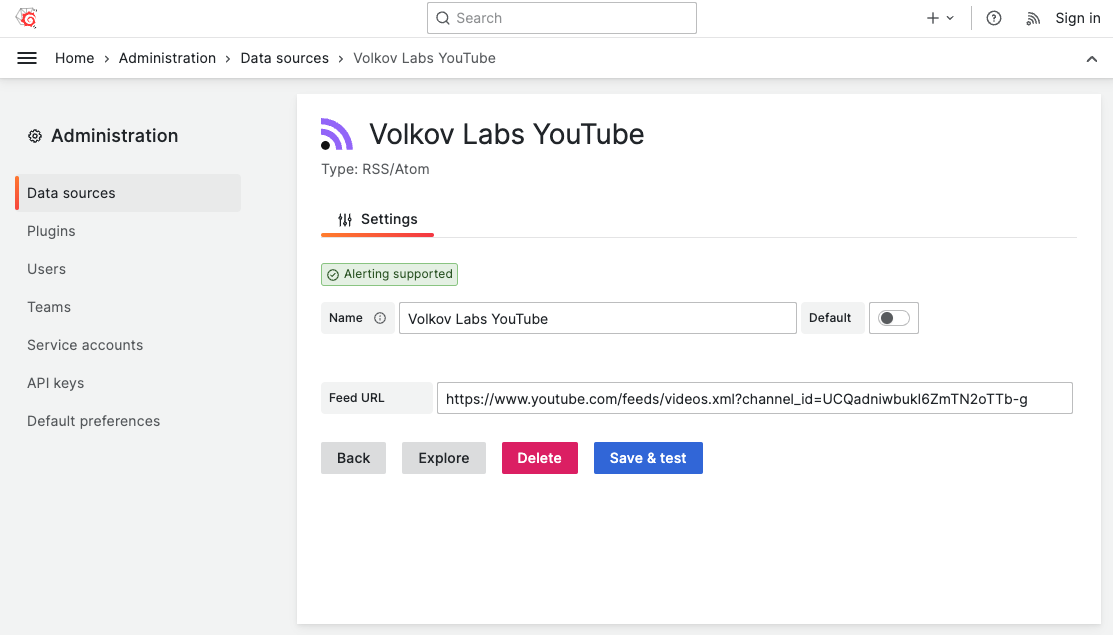Collapse the page header using the chevron
1113x635 pixels.
(x=1092, y=58)
